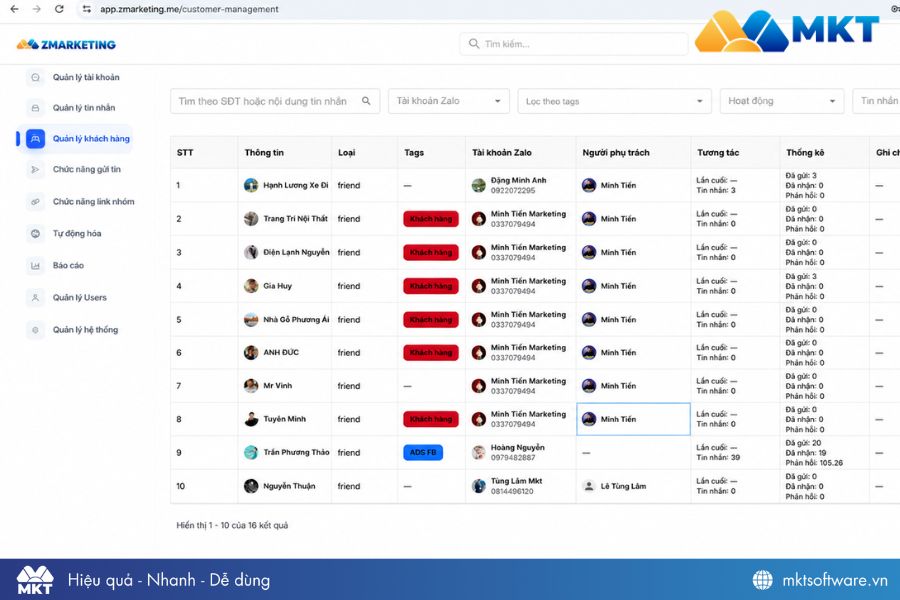Image resolution: width=900 pixels, height=600 pixels.
Task: Click the red Khách hàng tag for Gia Huy
Action: tap(430, 286)
